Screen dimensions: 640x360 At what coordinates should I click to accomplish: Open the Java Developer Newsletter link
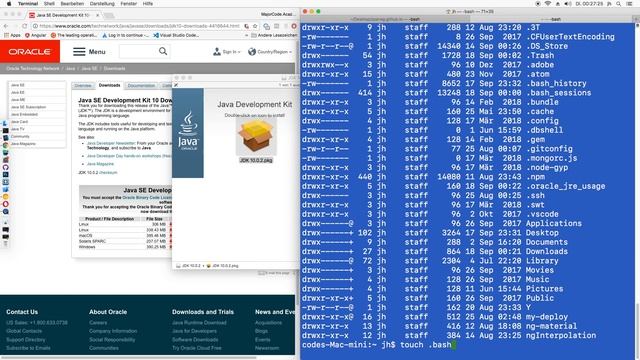111,143
